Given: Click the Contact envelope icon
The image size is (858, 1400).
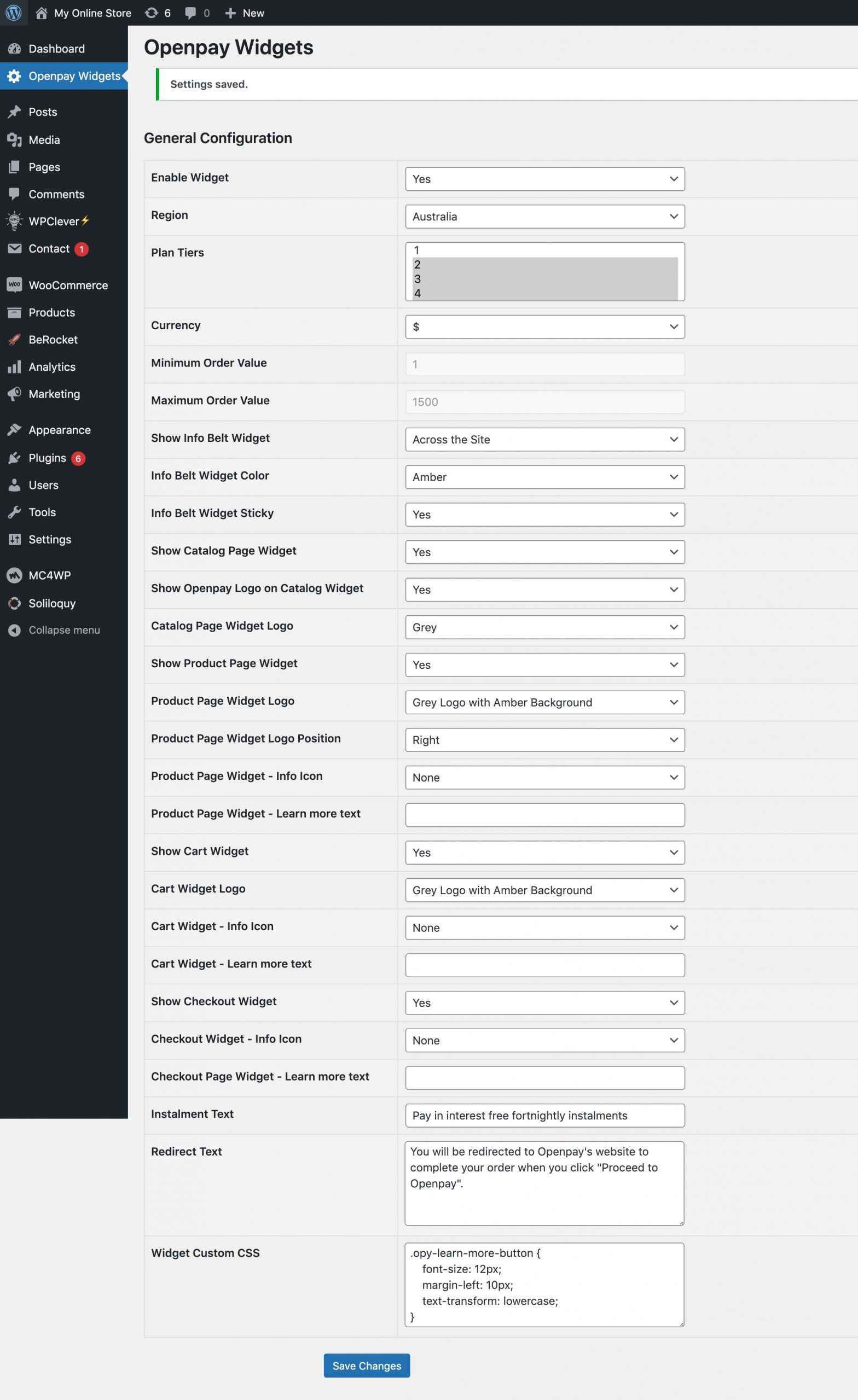Looking at the screenshot, I should click(x=14, y=248).
